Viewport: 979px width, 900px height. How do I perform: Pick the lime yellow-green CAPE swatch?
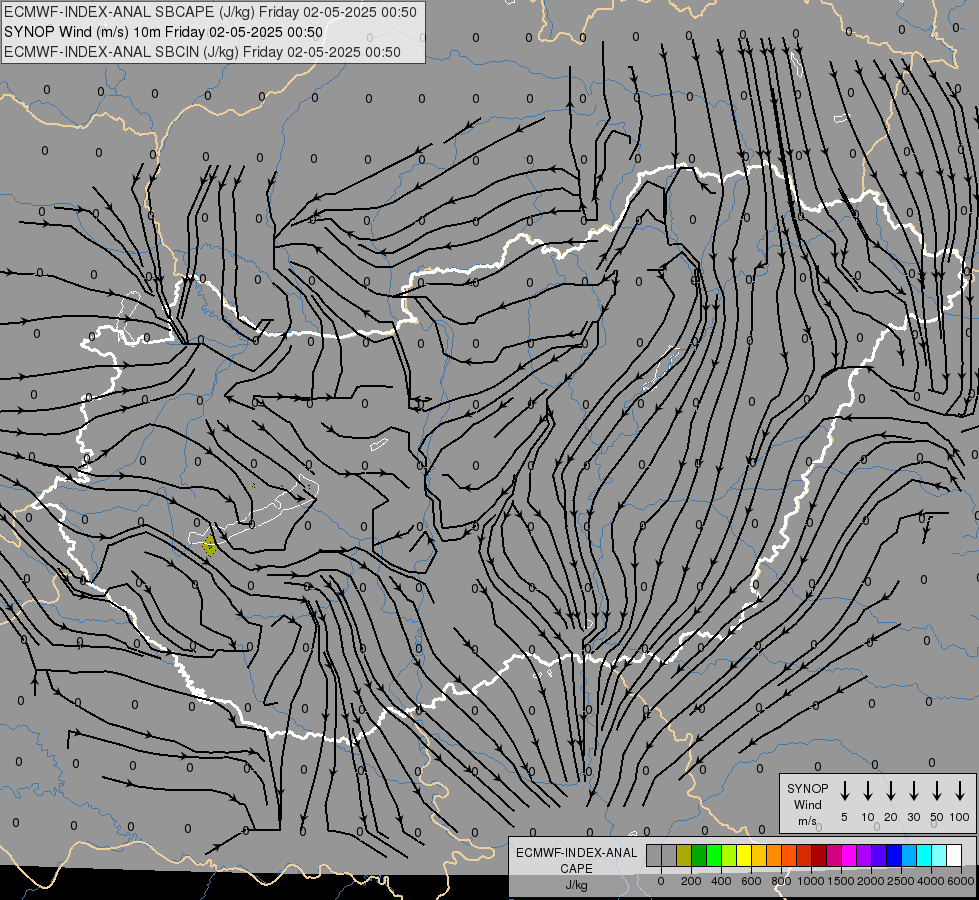729,855
